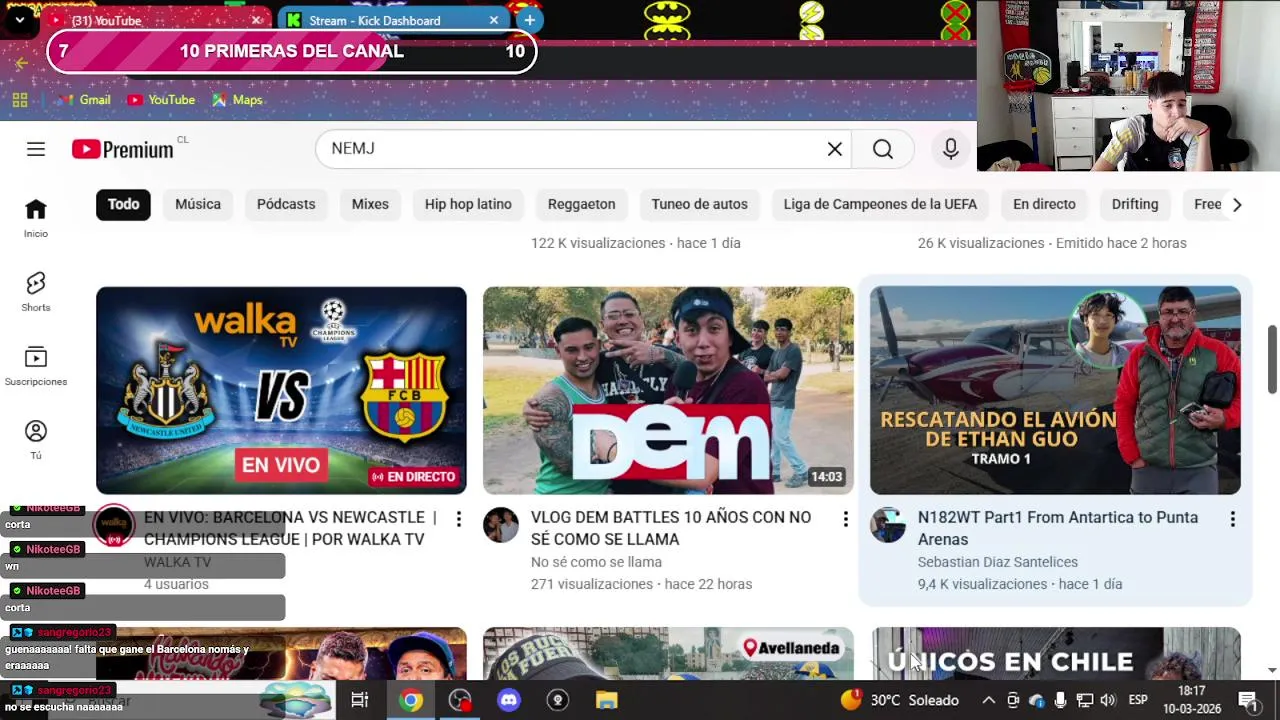
Task: Open the 18:17 clock and calendar
Action: point(1192,699)
